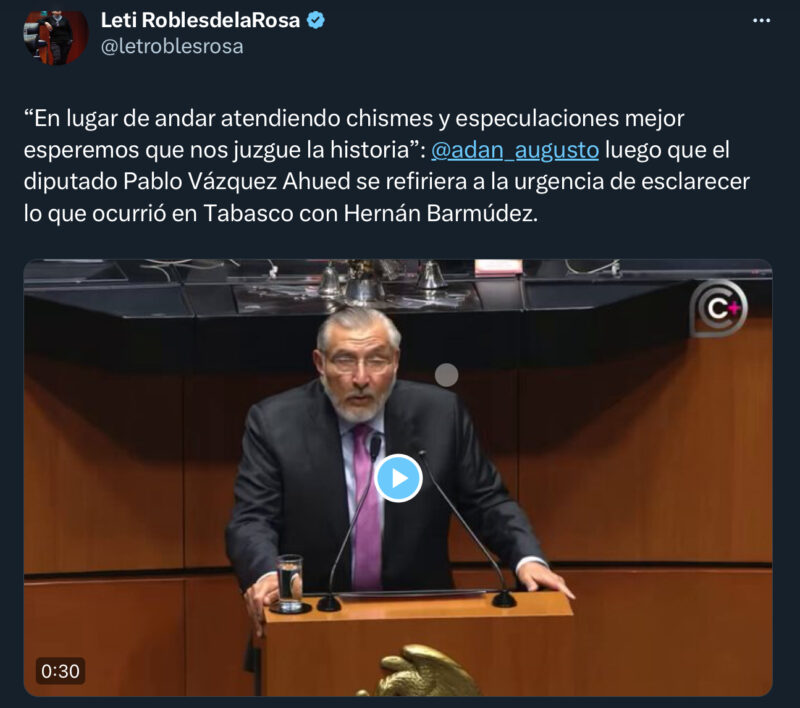Click the quoted phrase about chismes
This screenshot has height=708, width=800.
(354, 134)
